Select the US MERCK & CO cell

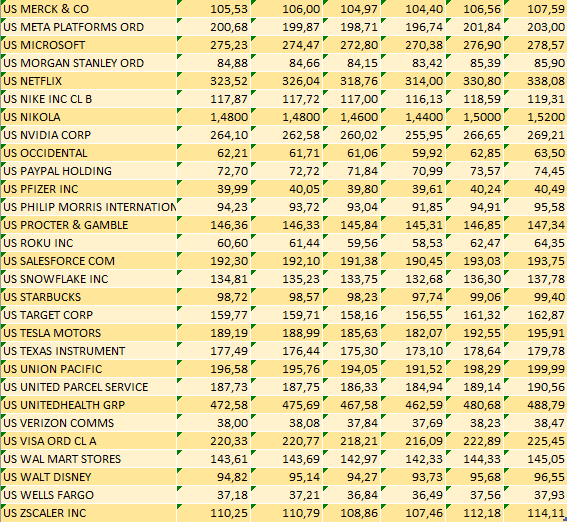pyautogui.click(x=89, y=9)
